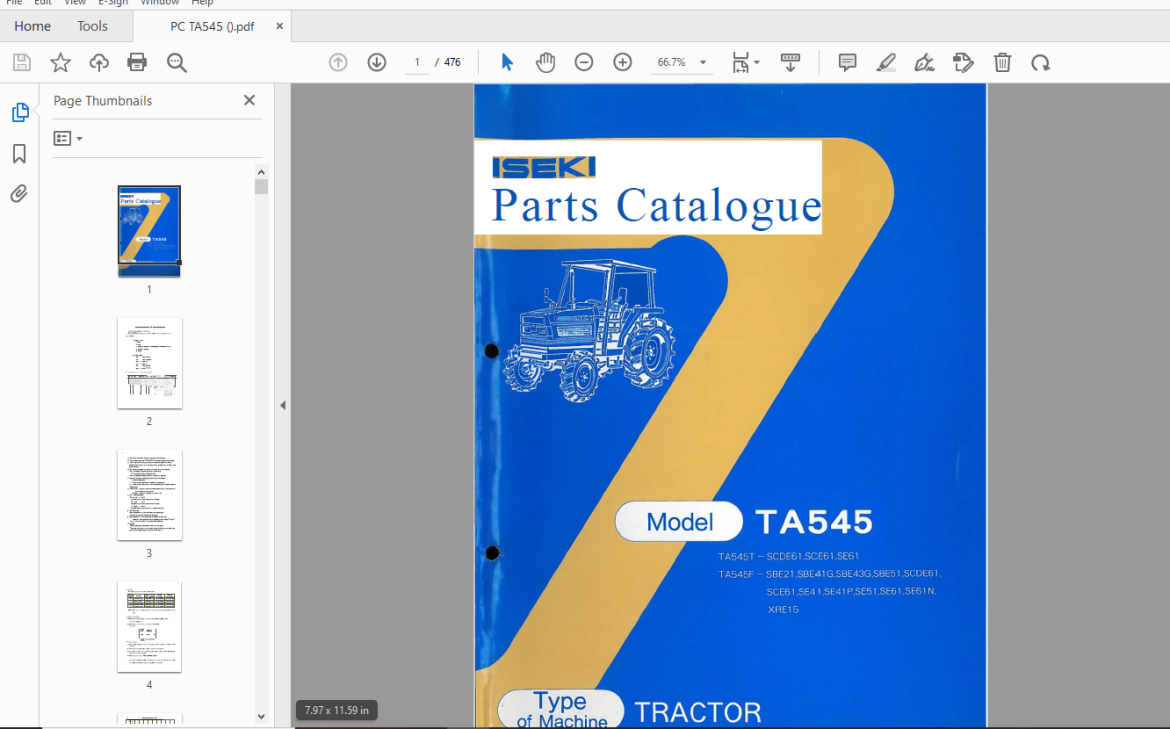This screenshot has height=729, width=1170.
Task: Select the Highlight text tool
Action: pyautogui.click(x=886, y=63)
